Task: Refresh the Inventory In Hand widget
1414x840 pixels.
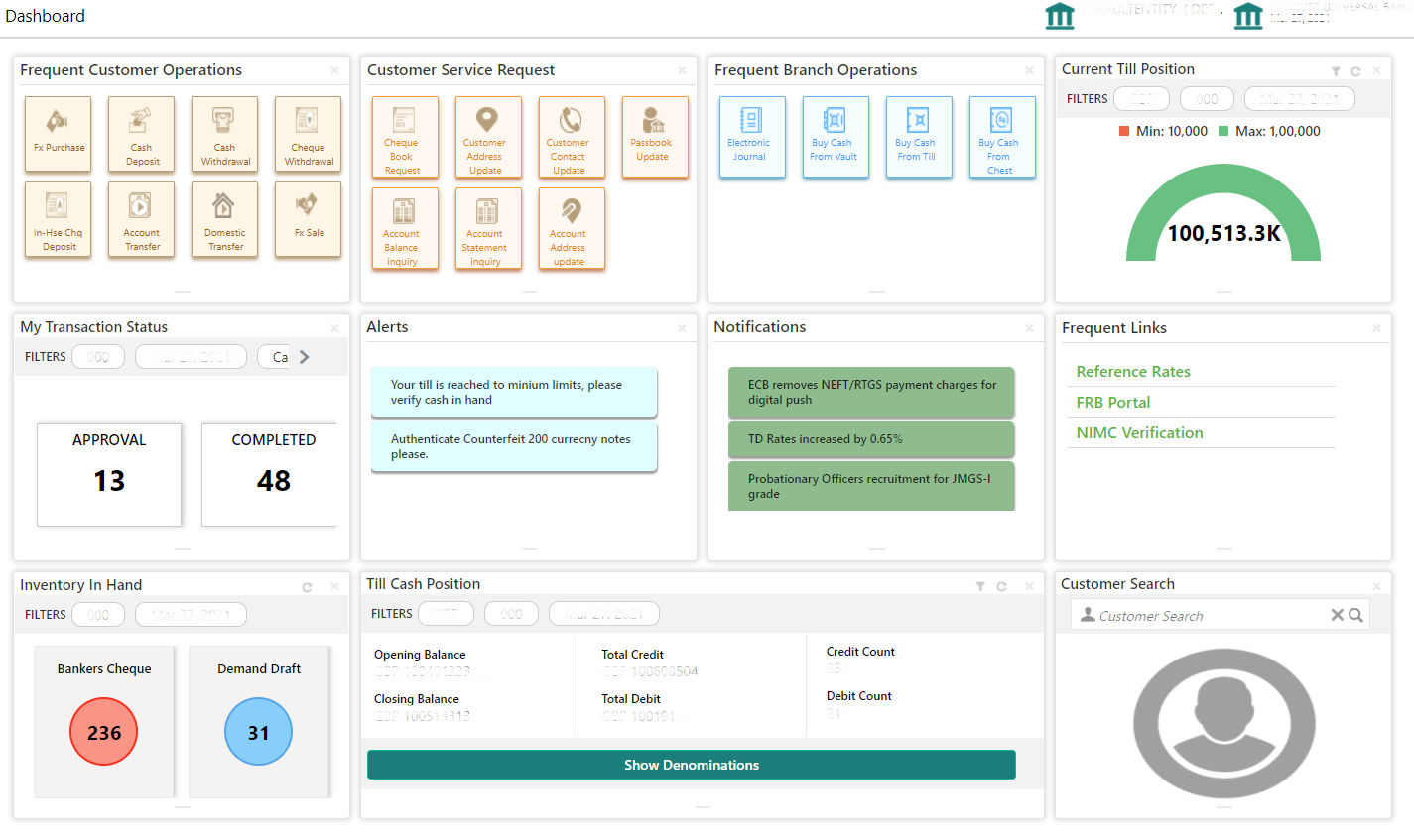Action: (307, 587)
